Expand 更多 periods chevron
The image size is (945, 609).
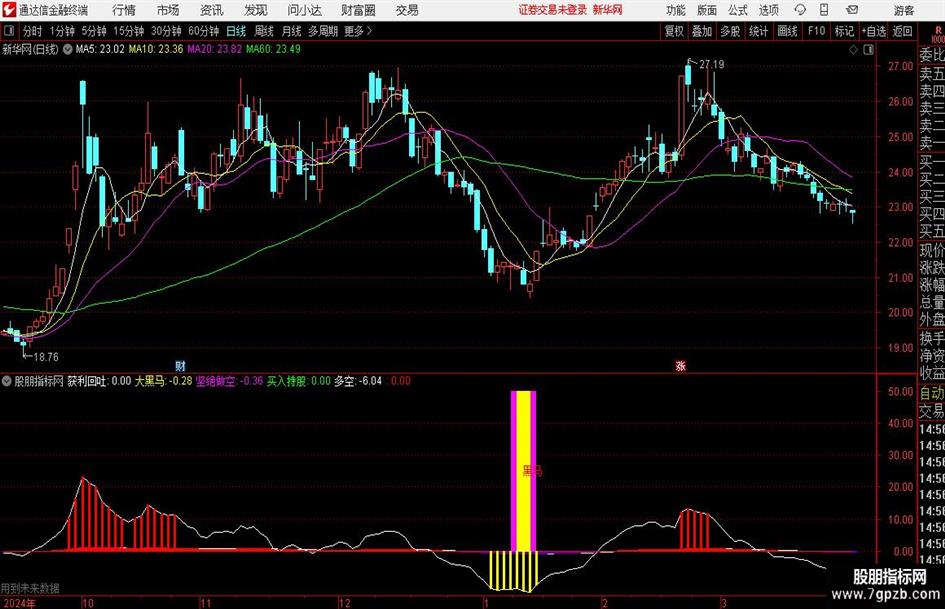pos(359,31)
